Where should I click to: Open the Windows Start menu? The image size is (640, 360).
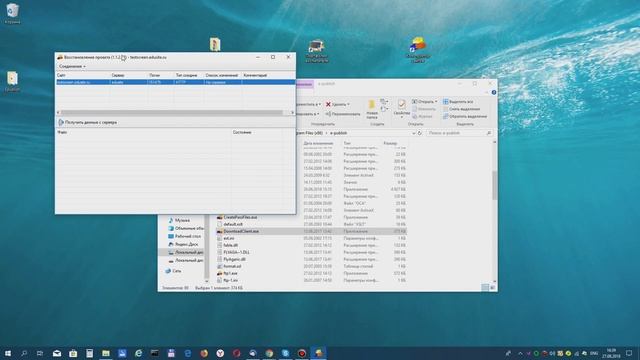[7, 353]
